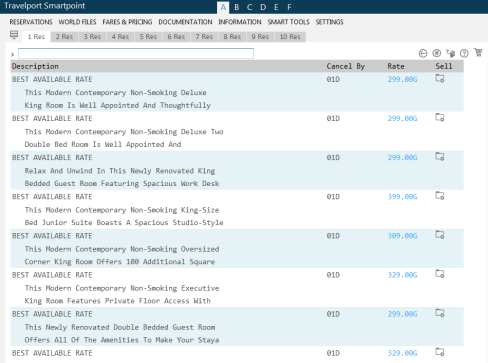Open the quick commands book icon
The width and height of the screenshot is (488, 363).
tap(451, 53)
